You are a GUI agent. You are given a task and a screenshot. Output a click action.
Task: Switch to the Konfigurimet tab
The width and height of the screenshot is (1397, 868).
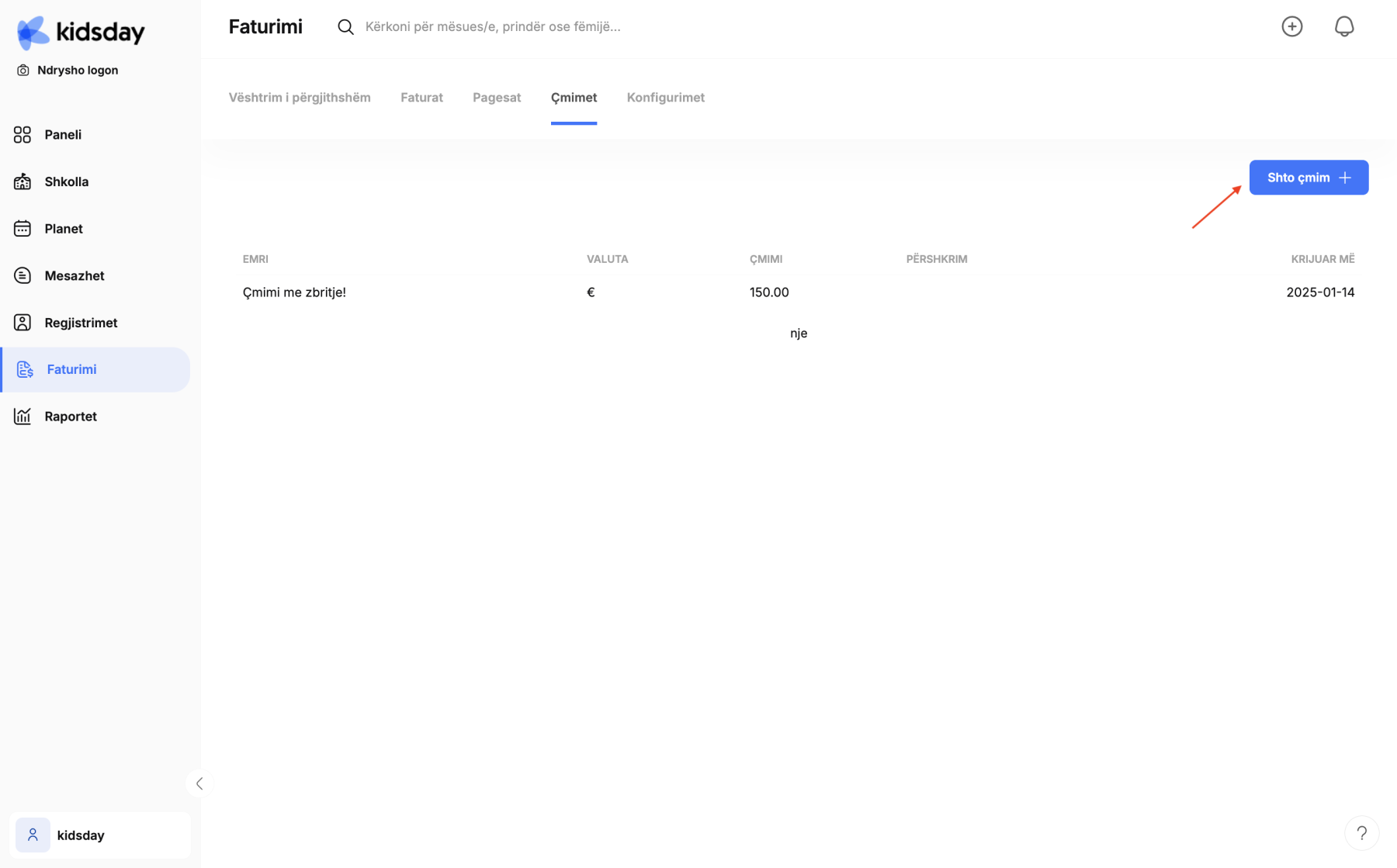pos(665,98)
